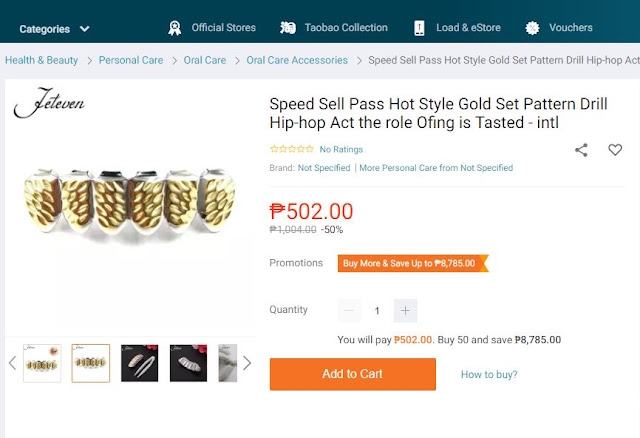Add product to wishlist with heart icon

615,150
